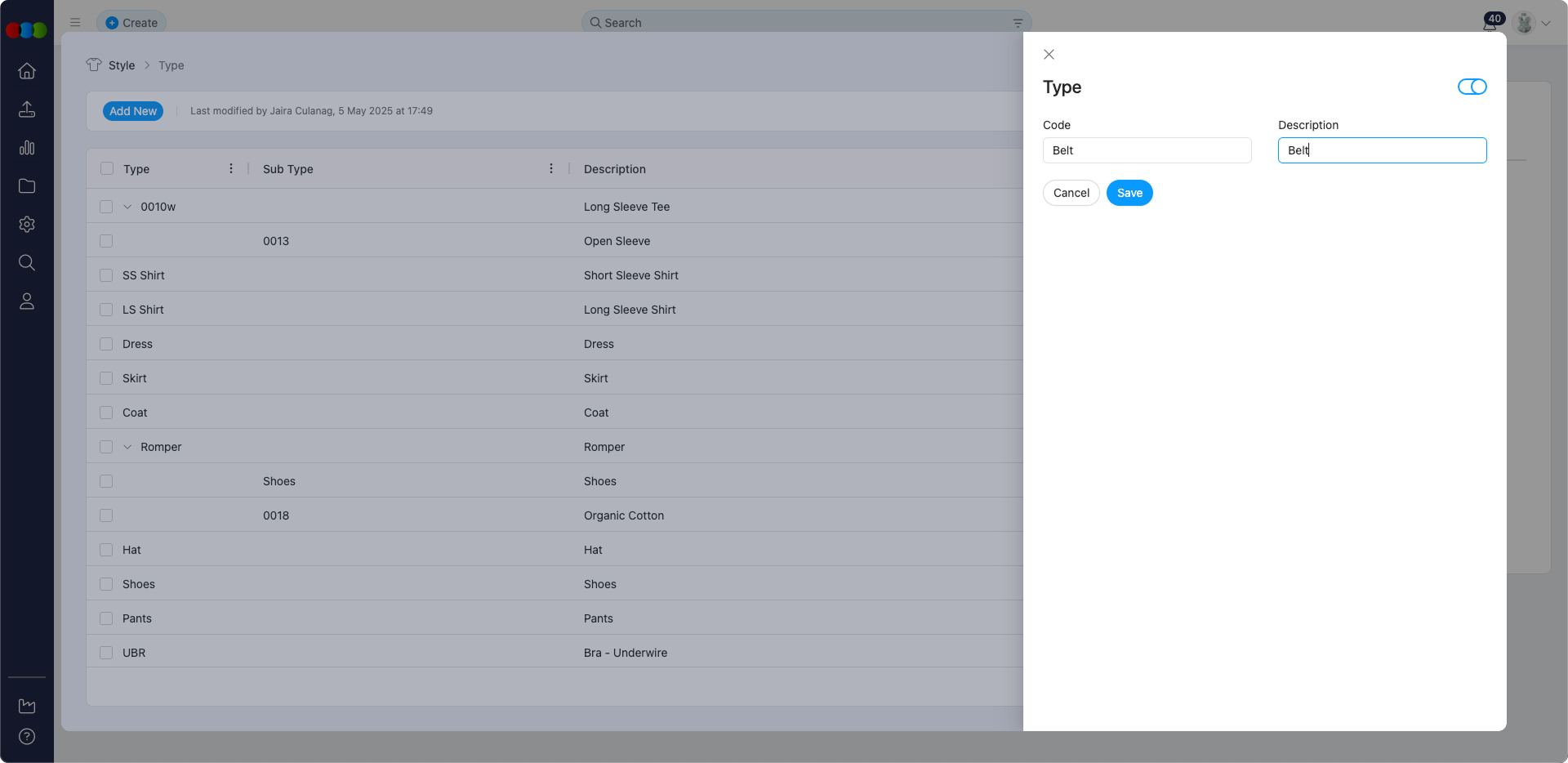Image resolution: width=1568 pixels, height=763 pixels.
Task: Open the help question mark icon
Action: (27, 736)
